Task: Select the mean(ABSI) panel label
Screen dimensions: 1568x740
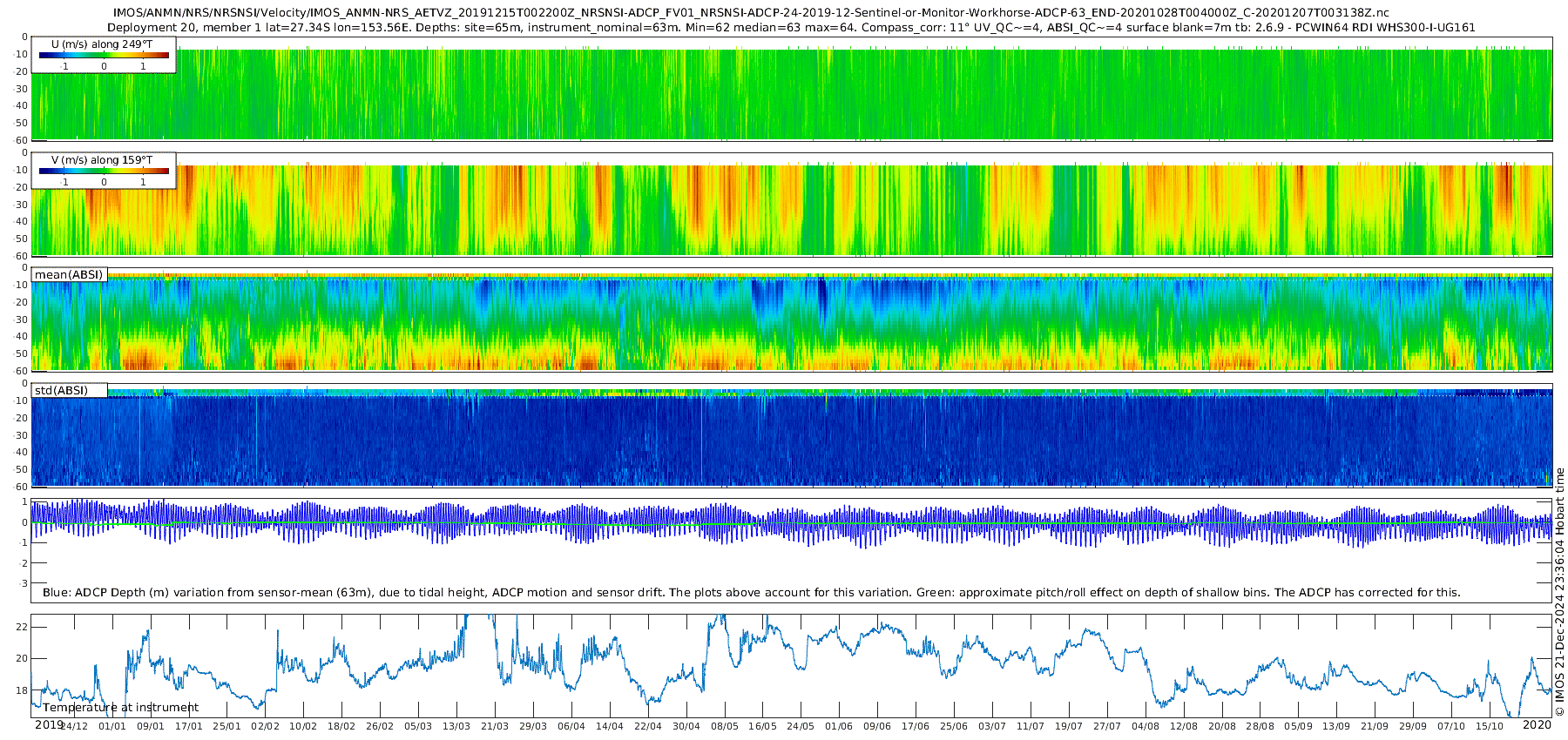Action: point(69,275)
